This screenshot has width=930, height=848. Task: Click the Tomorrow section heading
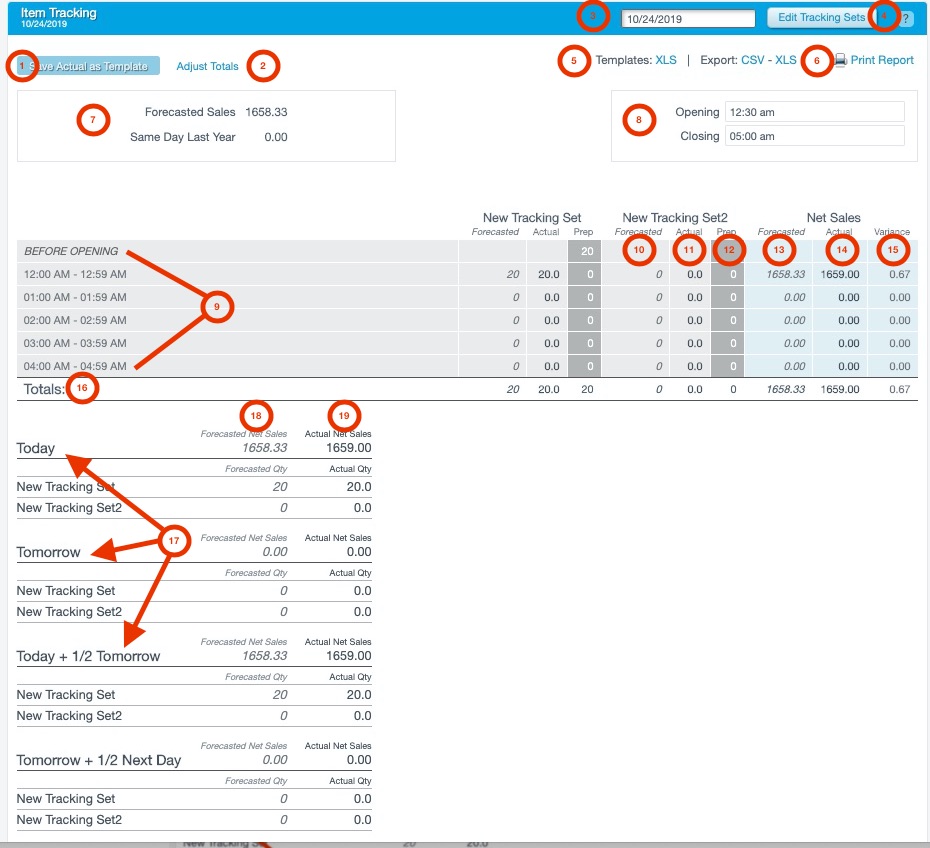(x=49, y=552)
